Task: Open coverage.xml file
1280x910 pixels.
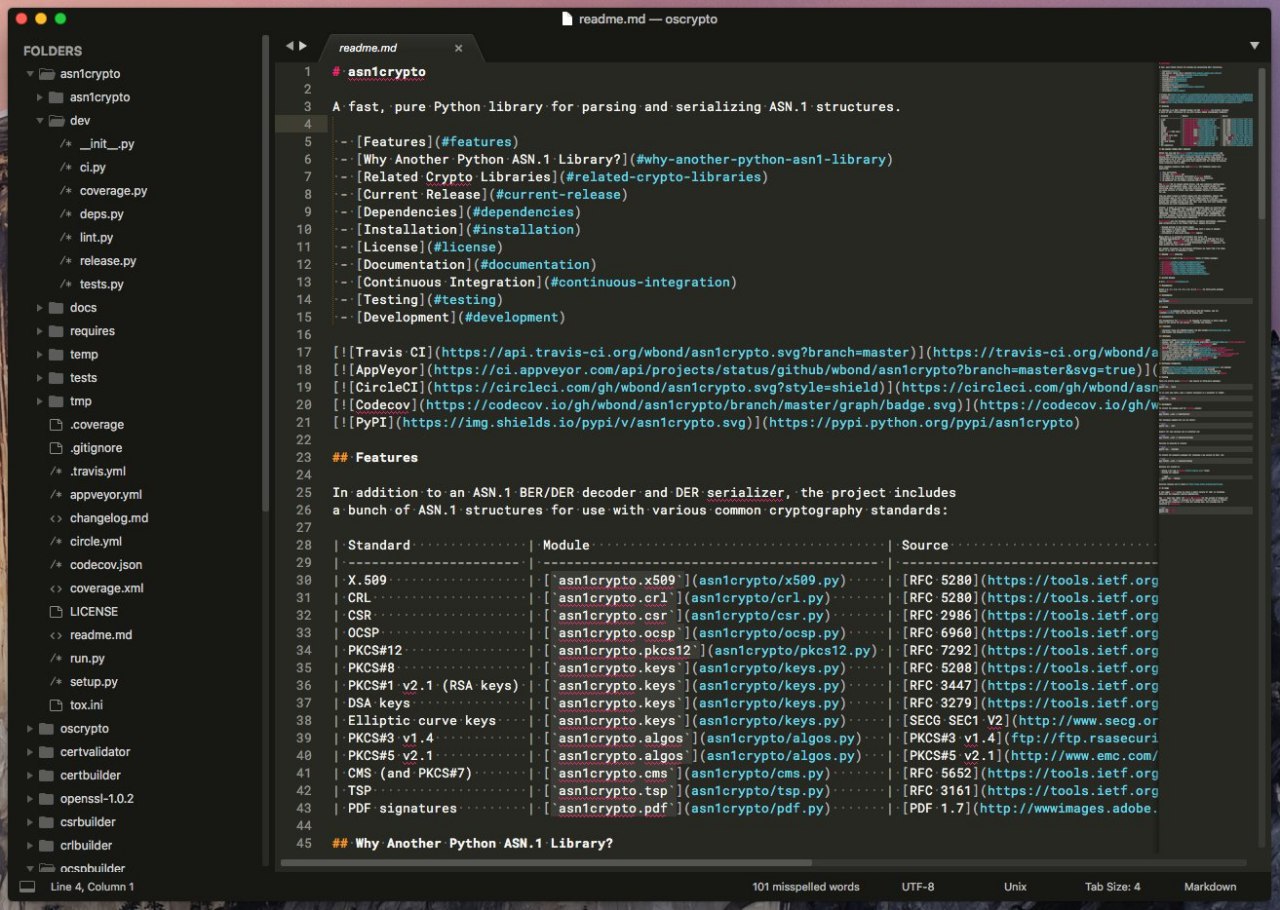Action: click(107, 589)
